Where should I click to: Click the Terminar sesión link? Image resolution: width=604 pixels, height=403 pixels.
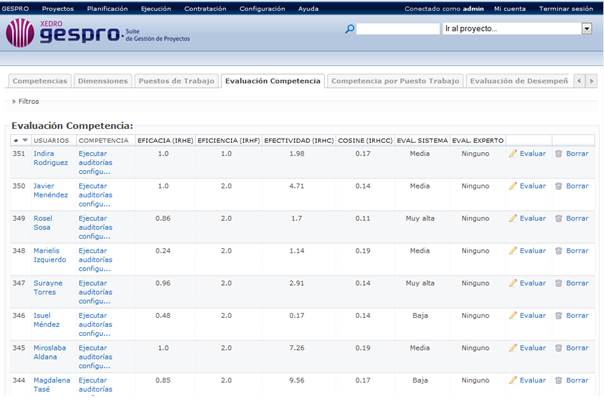pos(566,8)
